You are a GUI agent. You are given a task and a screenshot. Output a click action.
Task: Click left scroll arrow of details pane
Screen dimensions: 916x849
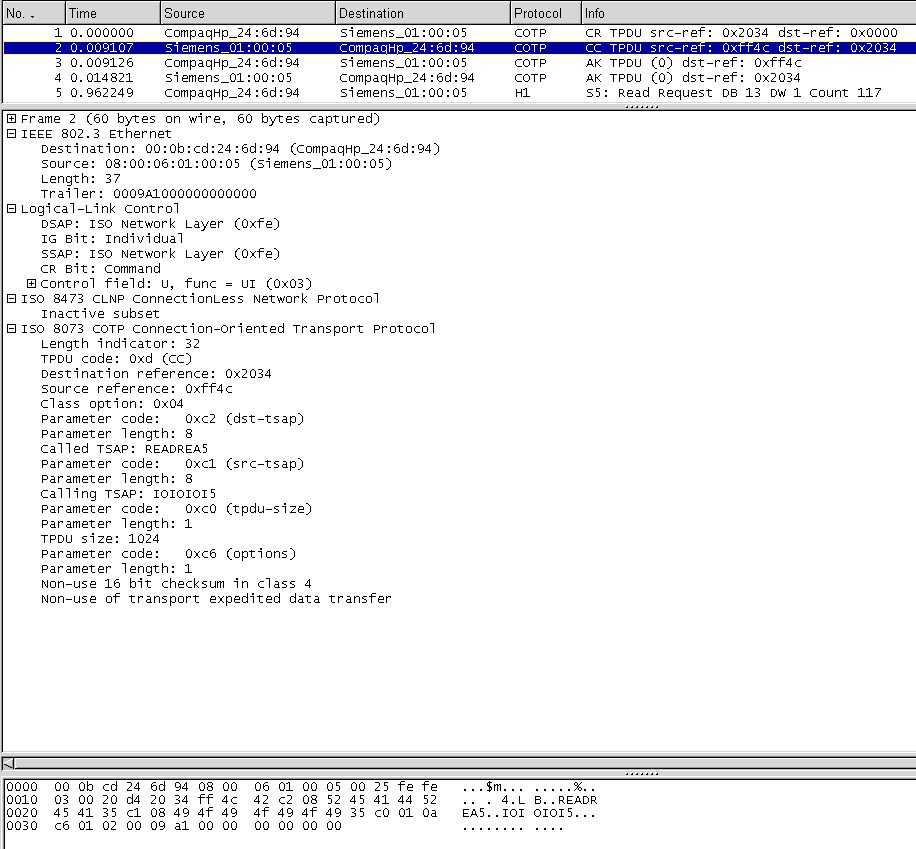[x=9, y=762]
